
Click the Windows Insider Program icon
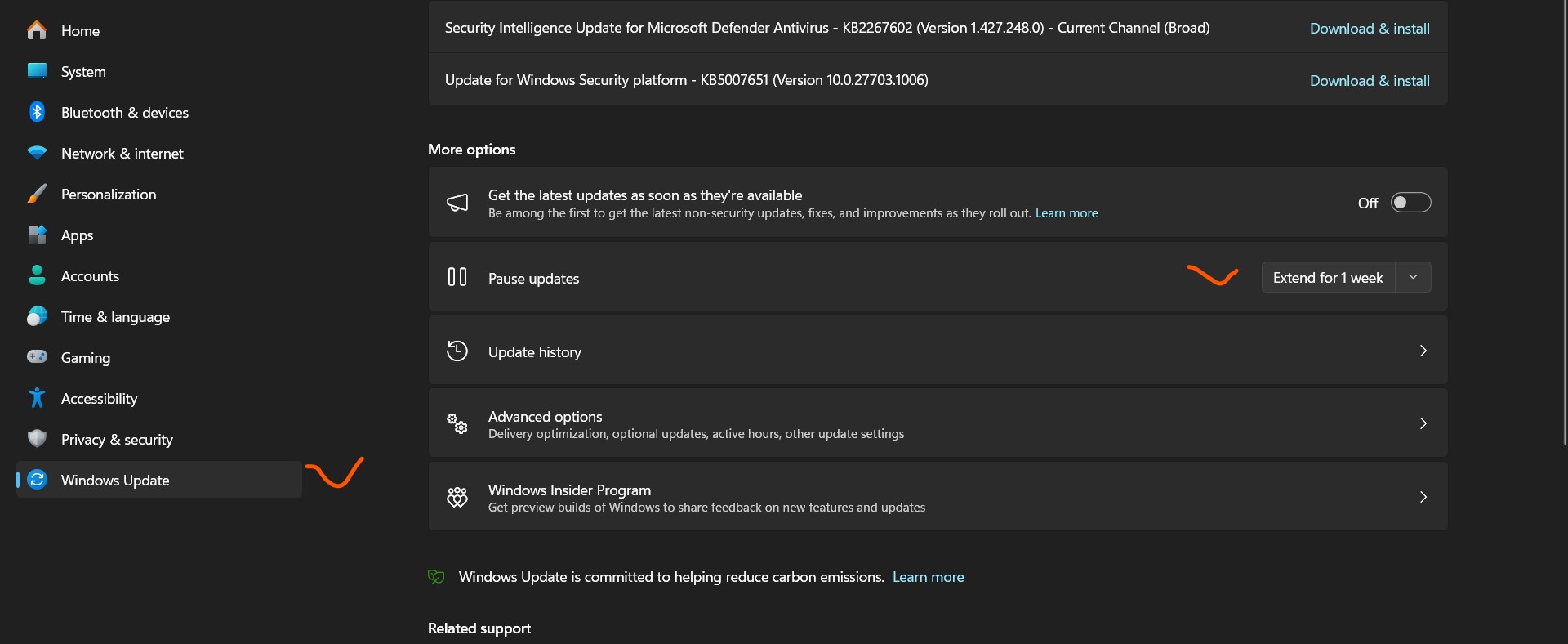point(457,497)
